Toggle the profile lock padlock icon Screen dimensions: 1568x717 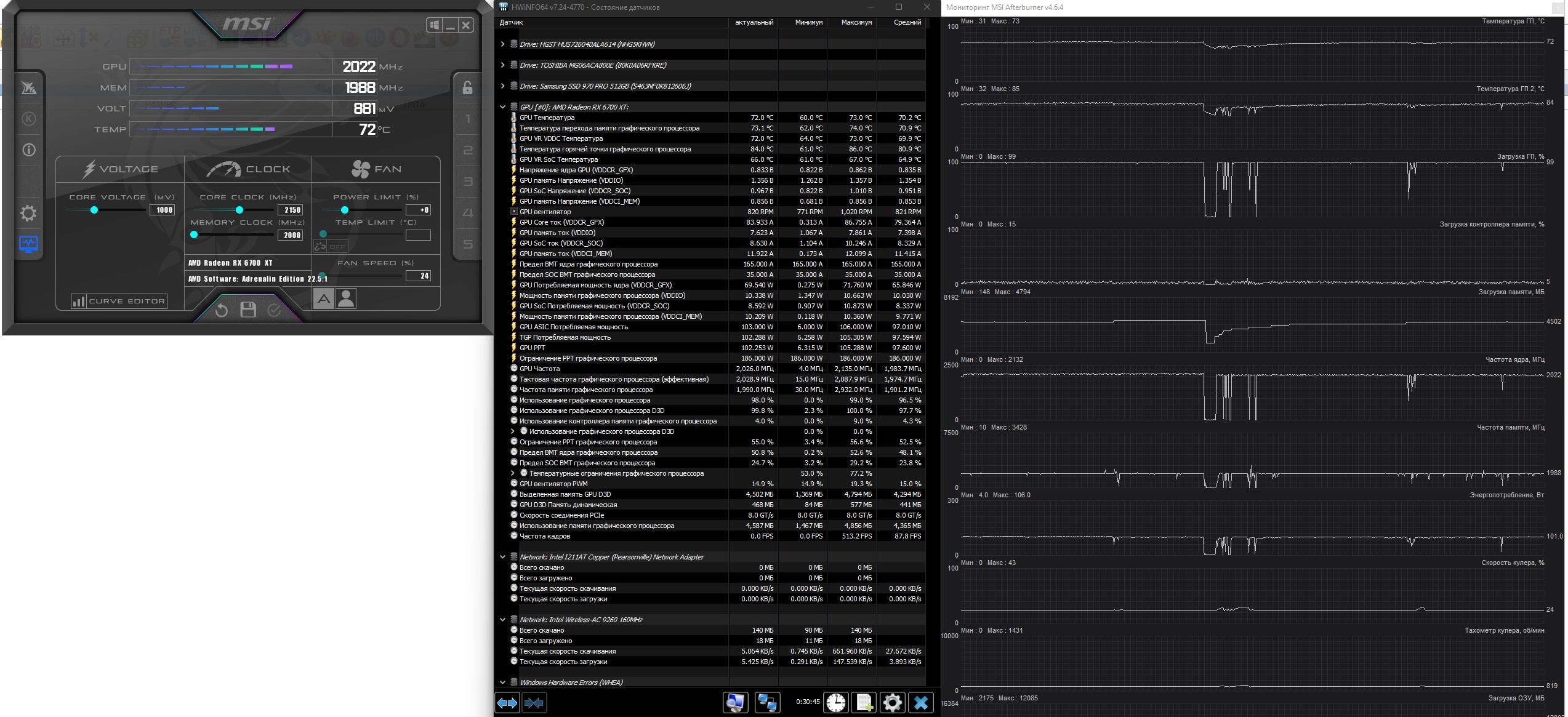click(467, 88)
